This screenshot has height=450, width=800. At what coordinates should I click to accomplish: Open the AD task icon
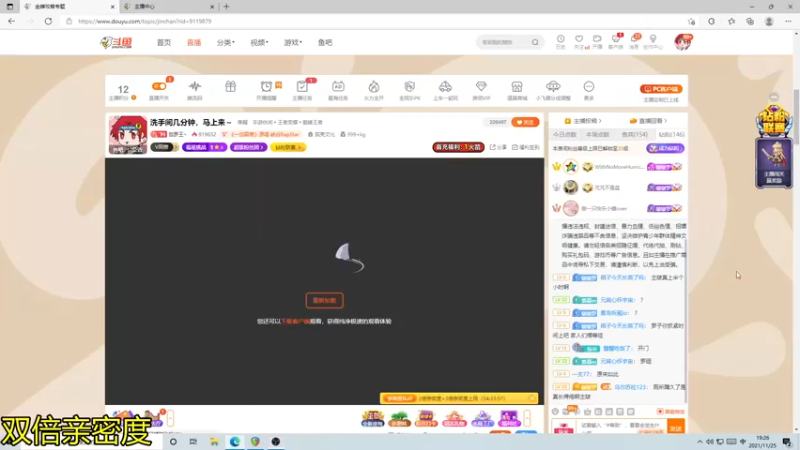tap(338, 89)
